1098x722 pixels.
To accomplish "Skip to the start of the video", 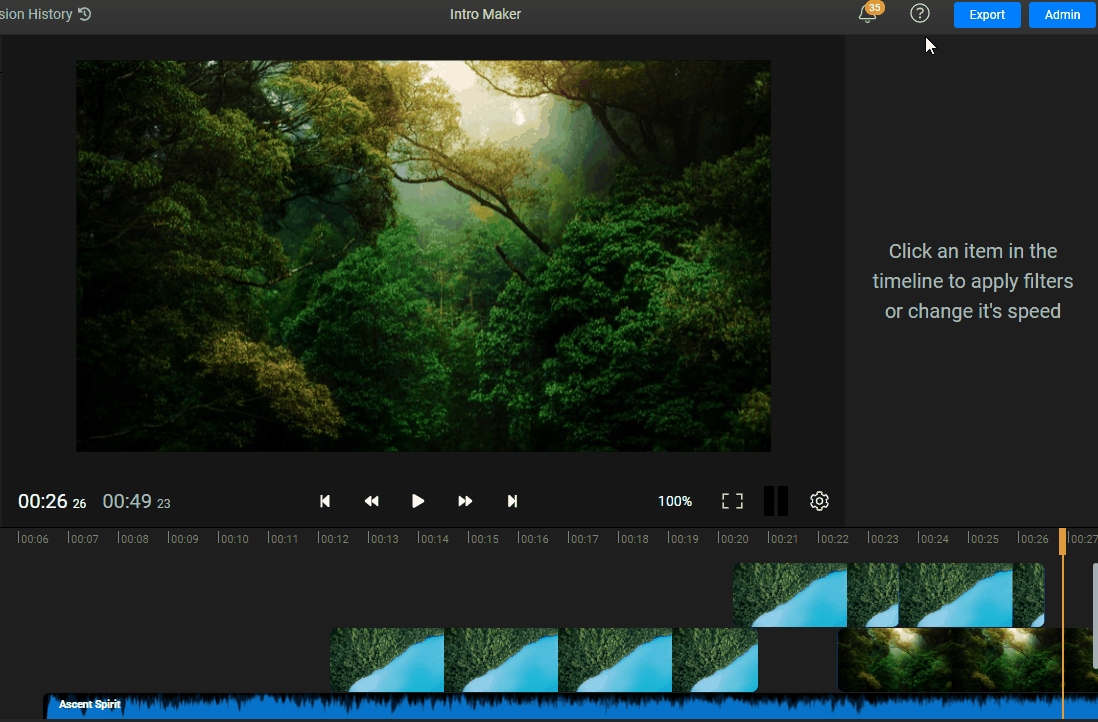I will tap(325, 501).
